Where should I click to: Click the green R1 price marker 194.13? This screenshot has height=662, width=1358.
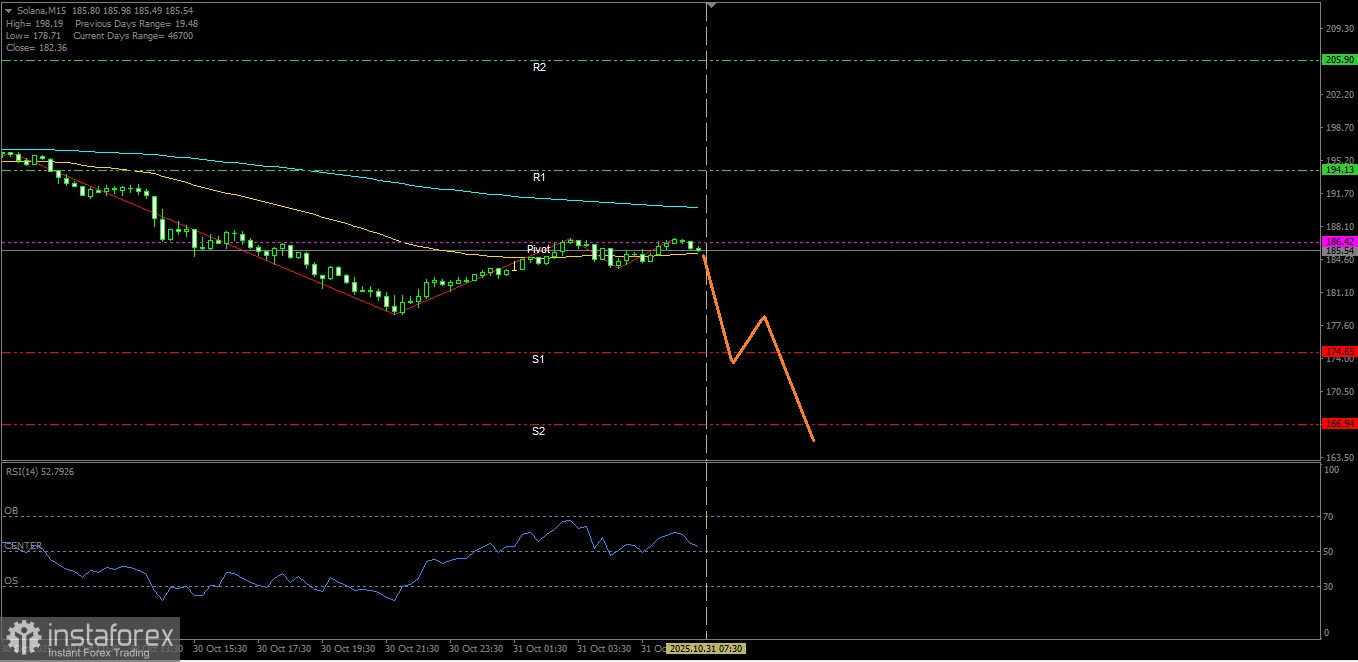[x=1339, y=170]
